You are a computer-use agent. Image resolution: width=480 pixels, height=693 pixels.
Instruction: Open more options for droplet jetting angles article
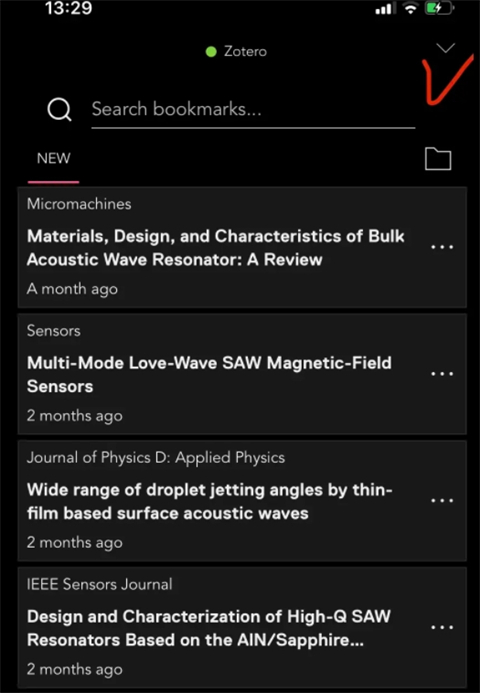coord(442,501)
